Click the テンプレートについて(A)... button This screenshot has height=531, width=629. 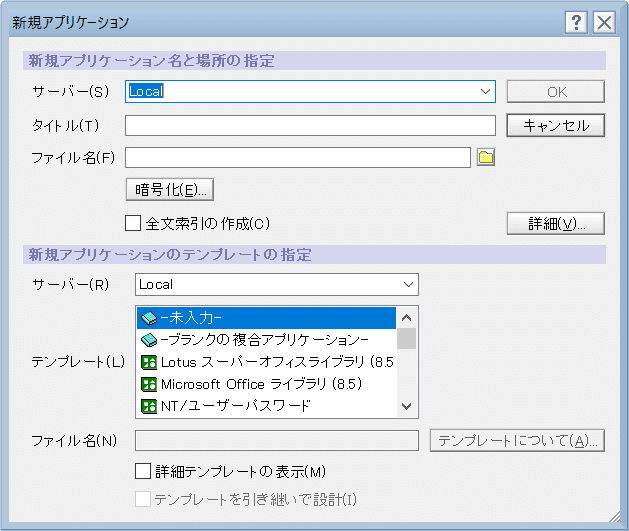pos(517,441)
